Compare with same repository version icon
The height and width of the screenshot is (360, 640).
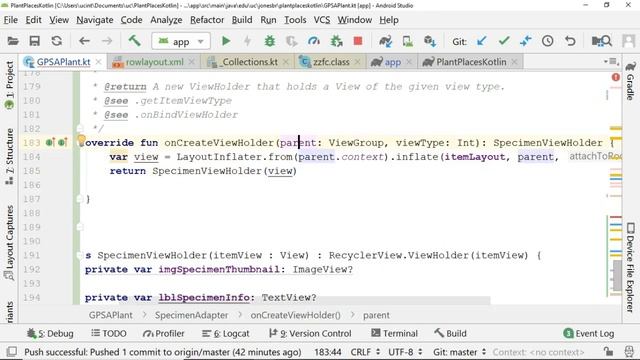coord(526,41)
